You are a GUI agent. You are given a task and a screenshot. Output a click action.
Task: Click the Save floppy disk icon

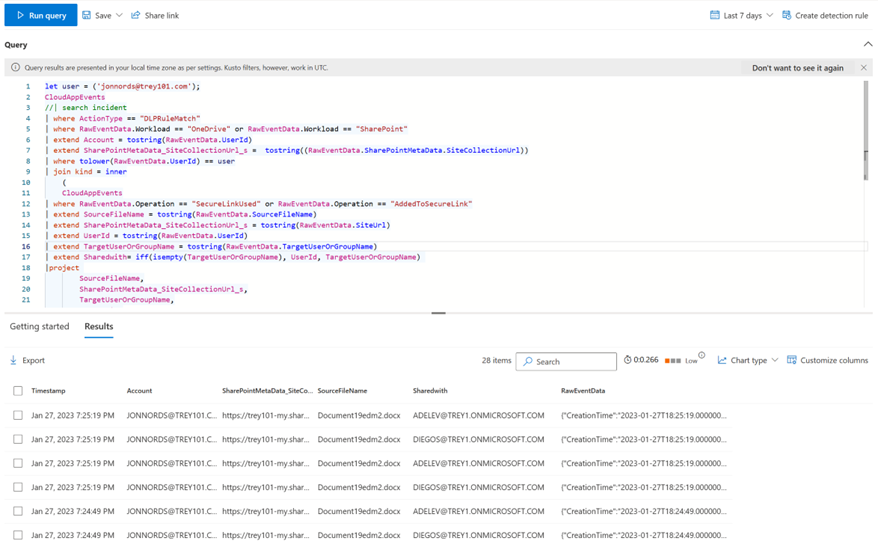[87, 16]
